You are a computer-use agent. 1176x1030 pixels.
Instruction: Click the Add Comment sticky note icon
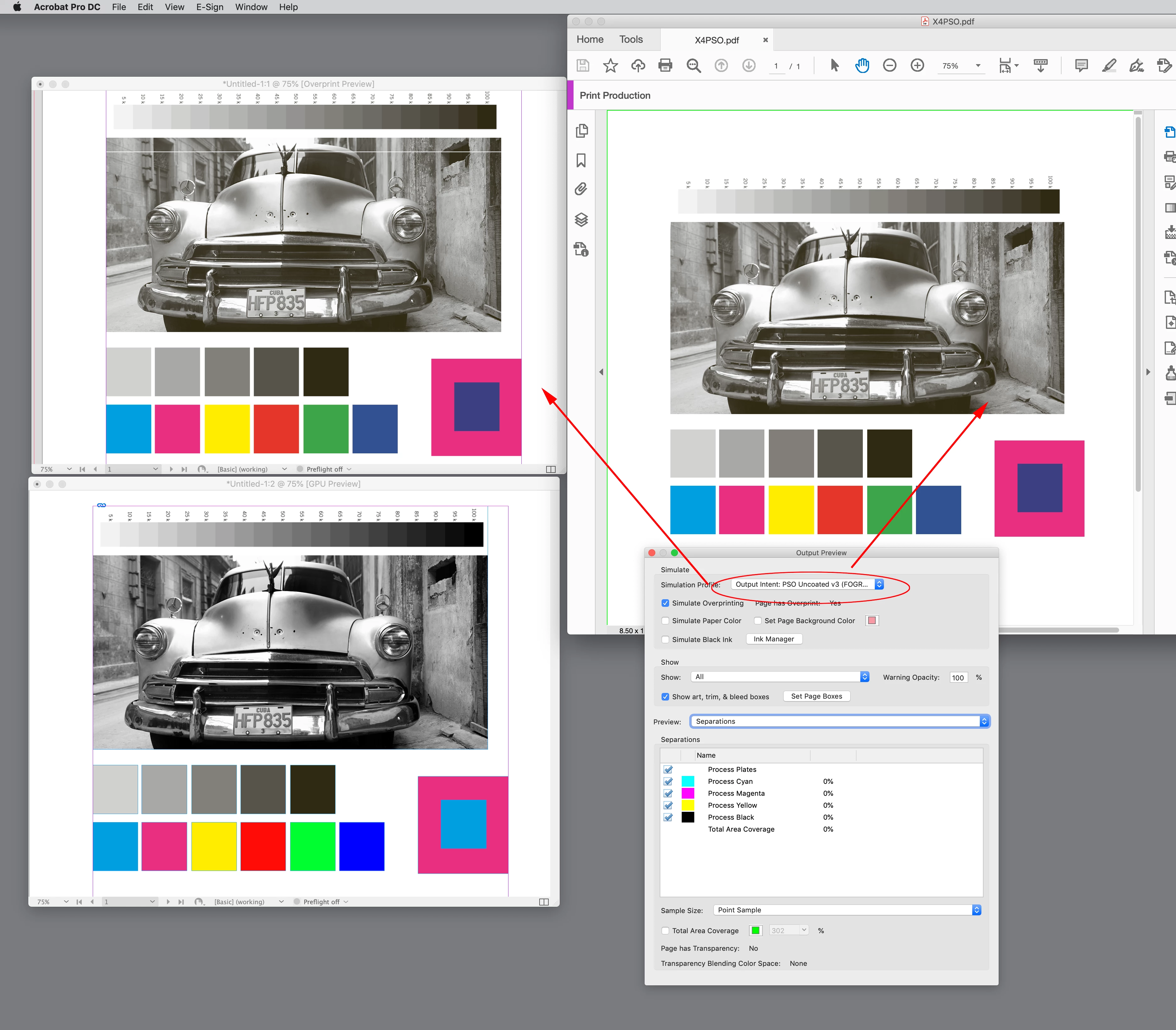(x=1081, y=65)
